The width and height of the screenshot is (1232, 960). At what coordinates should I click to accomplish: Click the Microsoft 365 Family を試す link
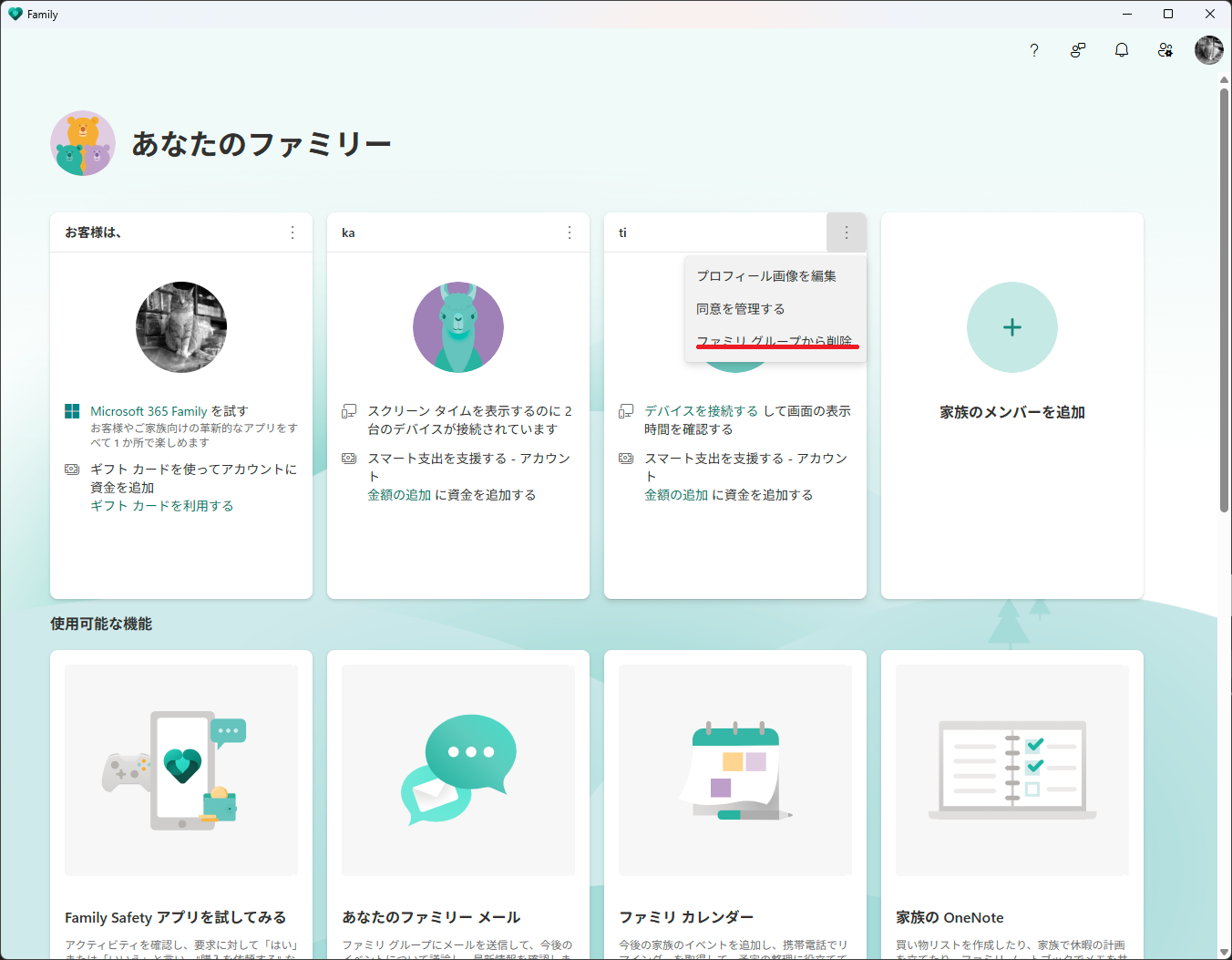point(169,410)
